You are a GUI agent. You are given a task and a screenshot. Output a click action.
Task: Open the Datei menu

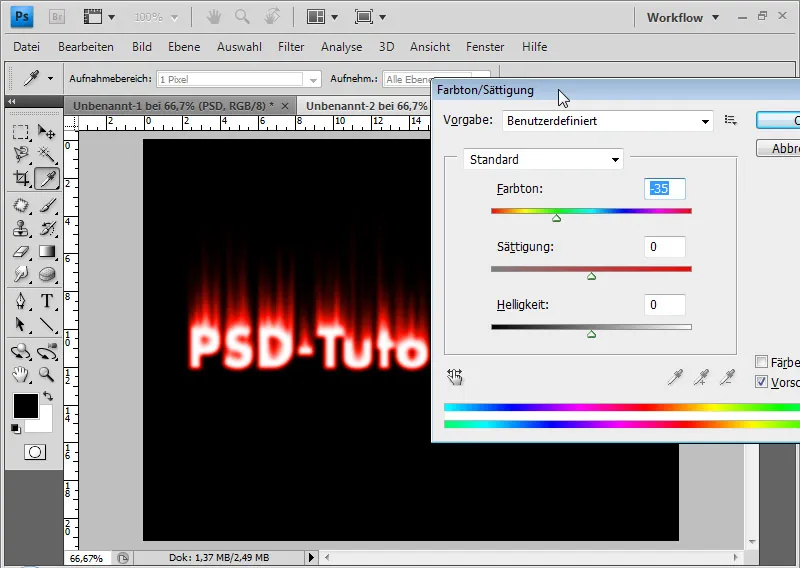coord(27,47)
